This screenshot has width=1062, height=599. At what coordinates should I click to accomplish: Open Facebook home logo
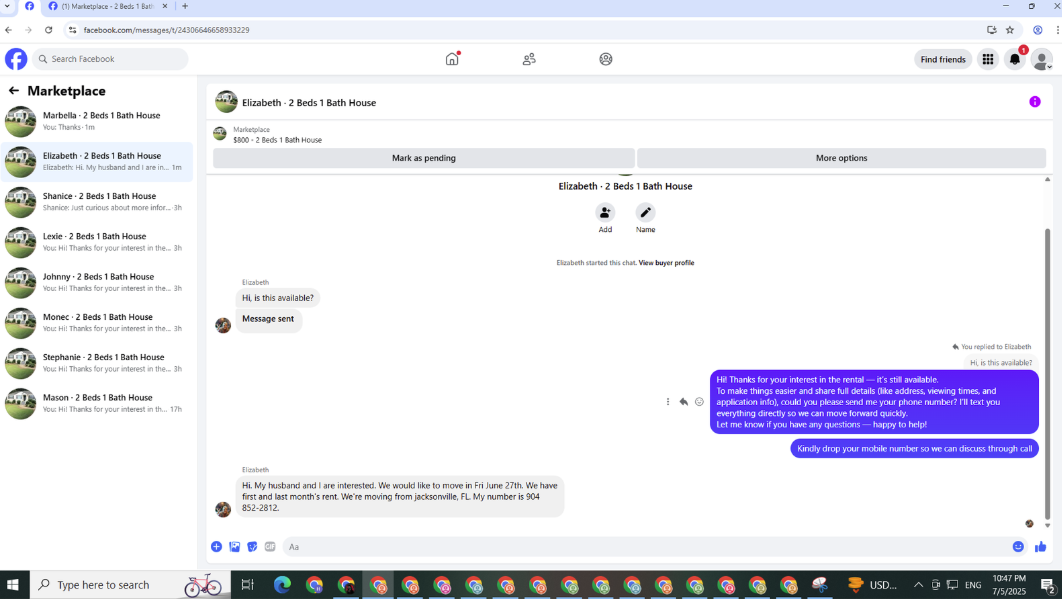(x=16, y=59)
